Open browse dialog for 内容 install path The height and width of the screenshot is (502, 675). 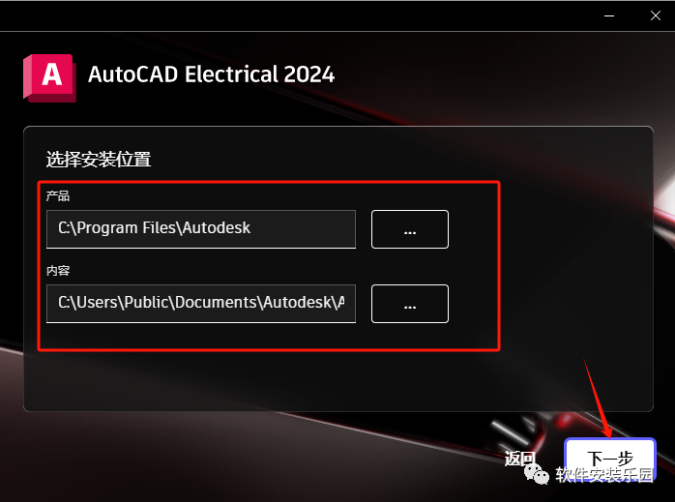[410, 304]
